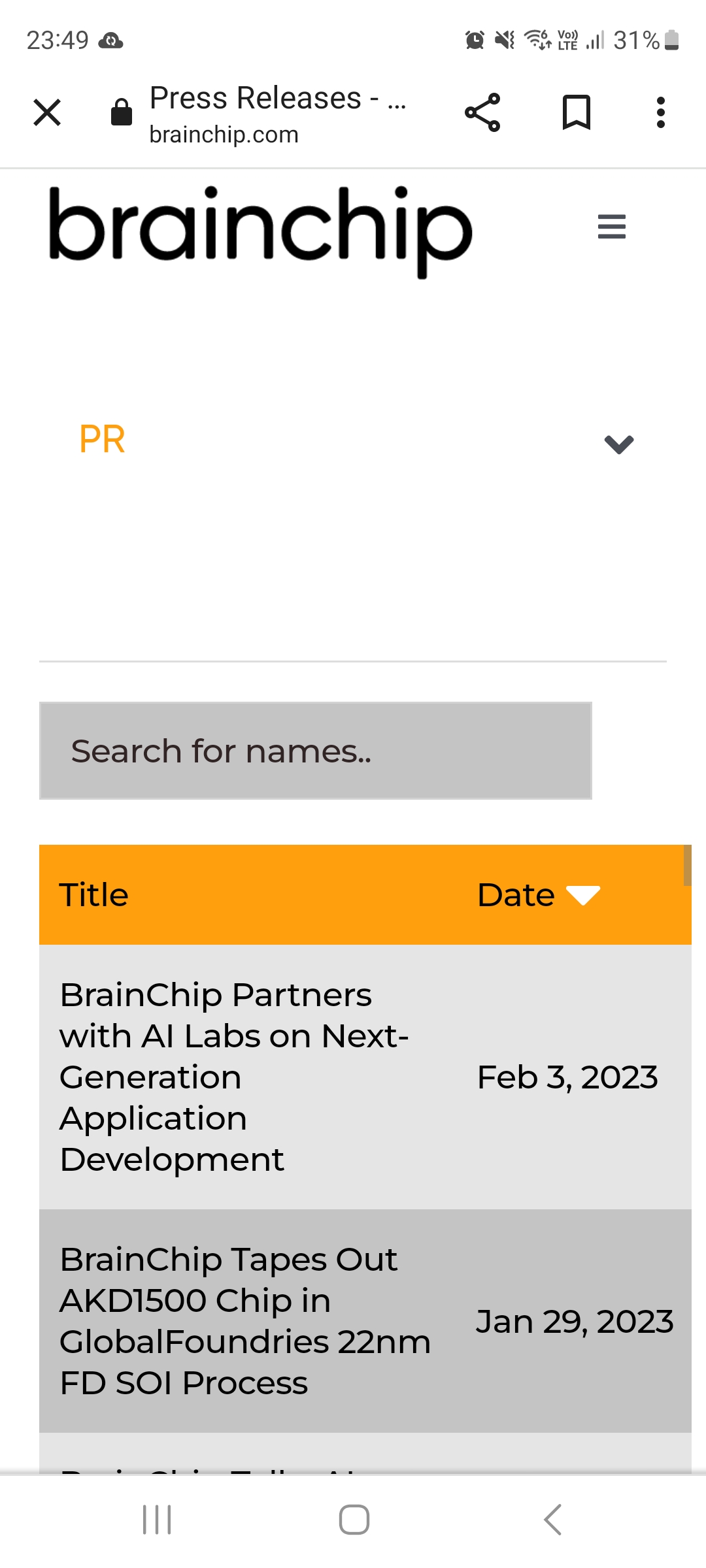
Task: Close the browser tab with X icon
Action: coord(47,112)
